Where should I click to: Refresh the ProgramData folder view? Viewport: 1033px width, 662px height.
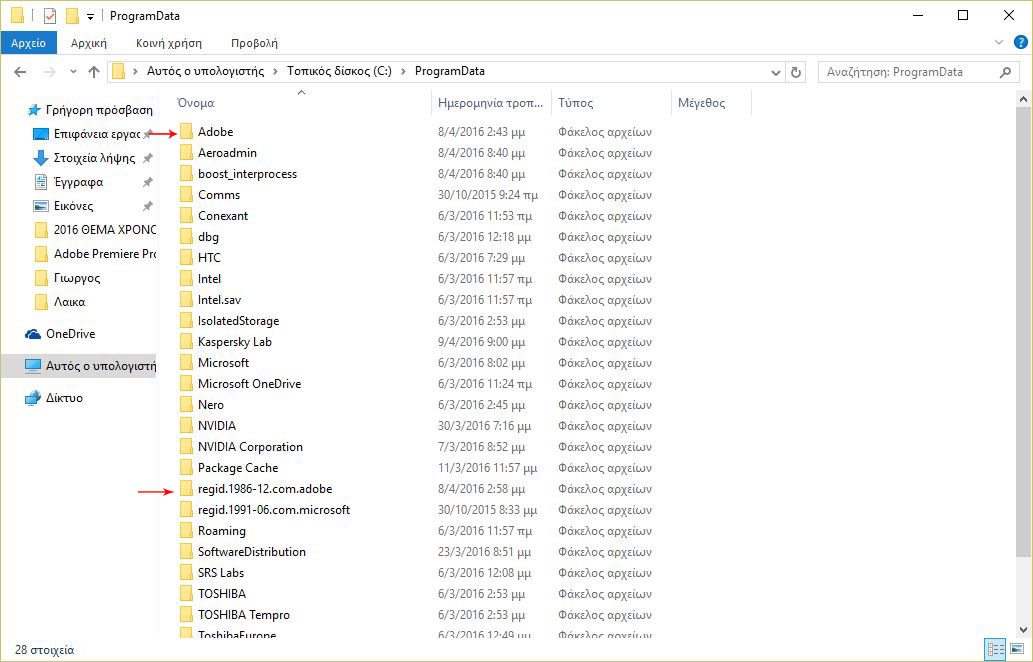pos(796,72)
